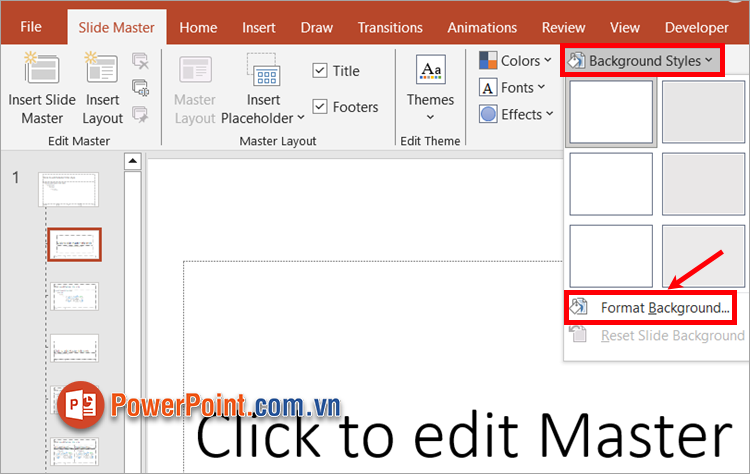This screenshot has height=474, width=750.
Task: Switch to the Insert tab
Action: click(258, 28)
